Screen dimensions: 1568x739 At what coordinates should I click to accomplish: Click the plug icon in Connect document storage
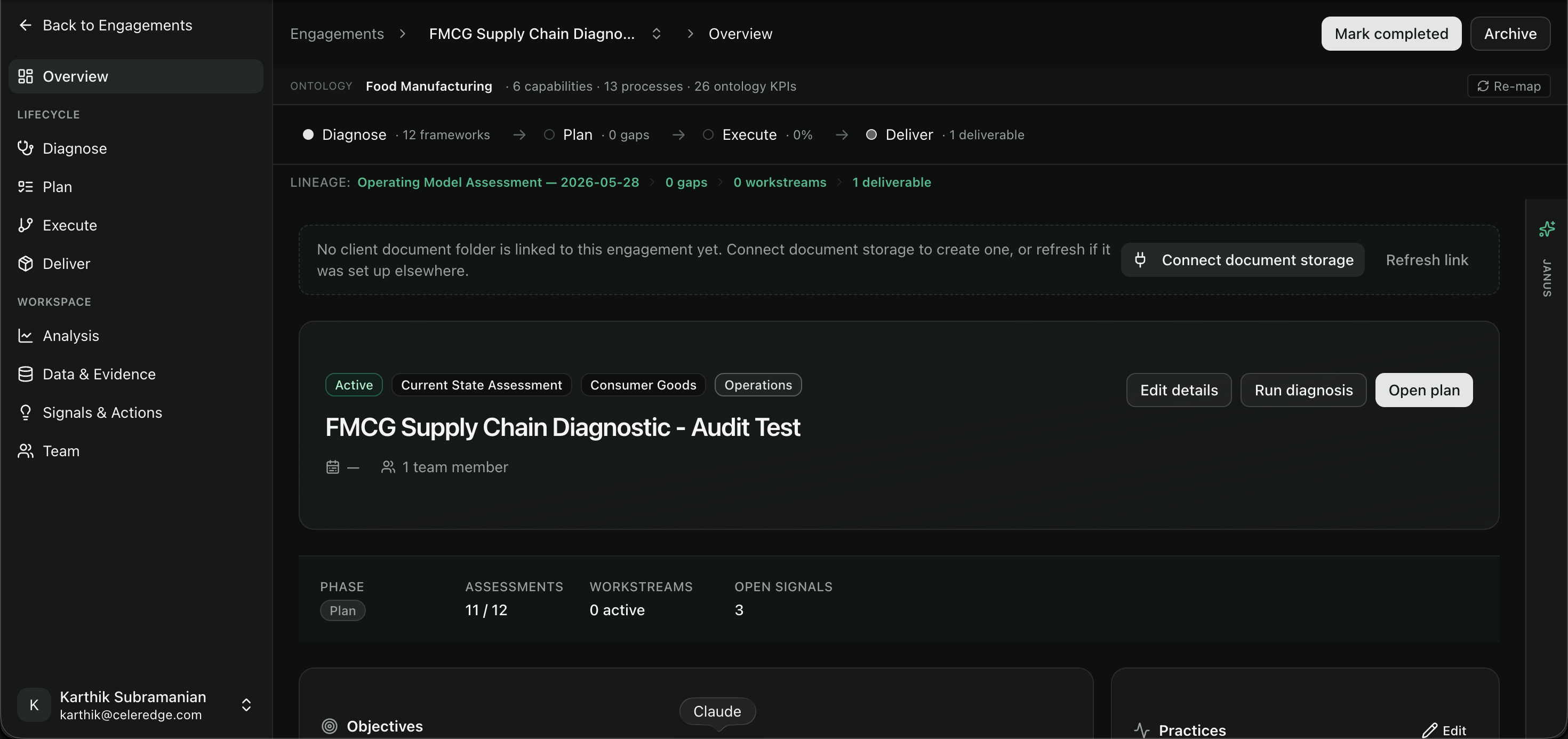pyautogui.click(x=1140, y=260)
